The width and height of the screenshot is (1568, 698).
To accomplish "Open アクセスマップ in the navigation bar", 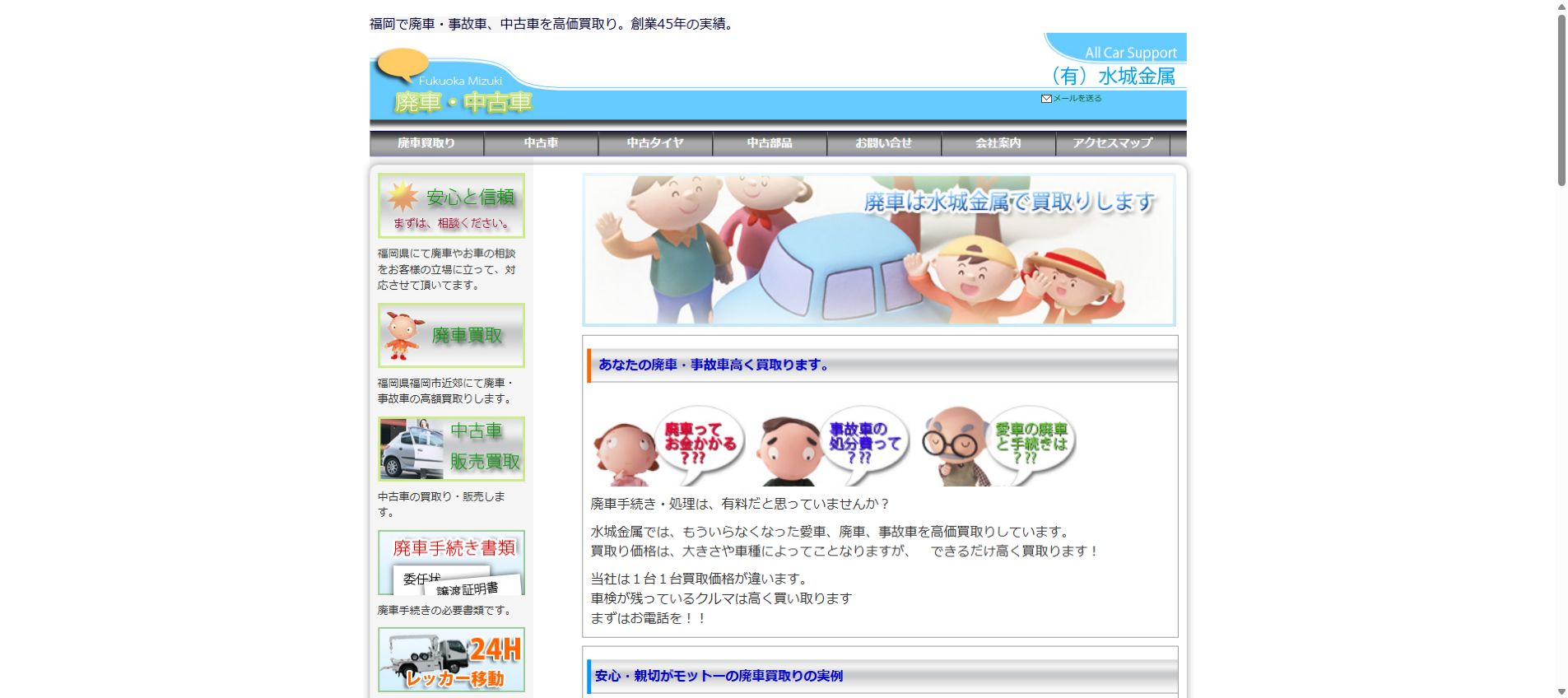I will point(1113,143).
